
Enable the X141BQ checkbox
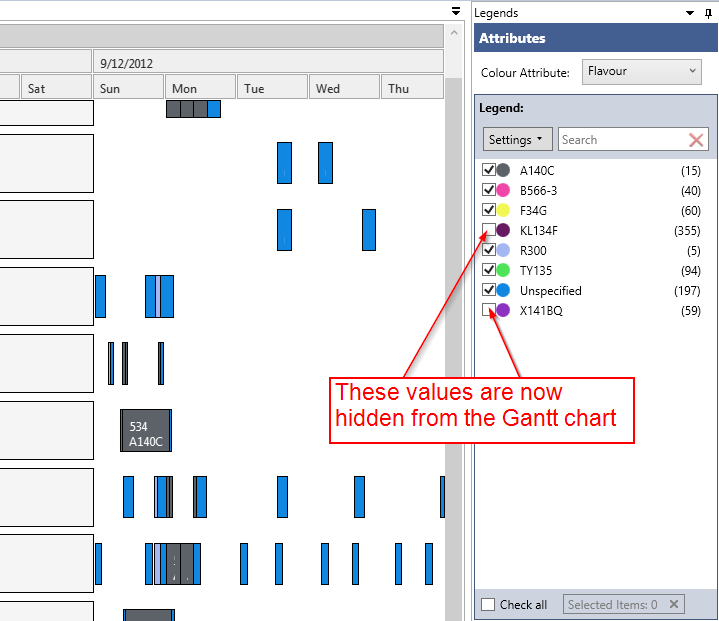pos(489,310)
